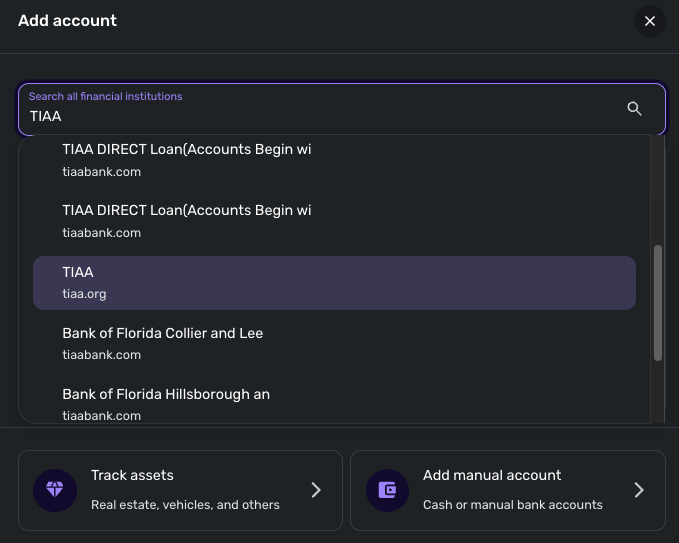Open Add manual account via its chevron
The height and width of the screenshot is (543, 679).
pos(639,490)
